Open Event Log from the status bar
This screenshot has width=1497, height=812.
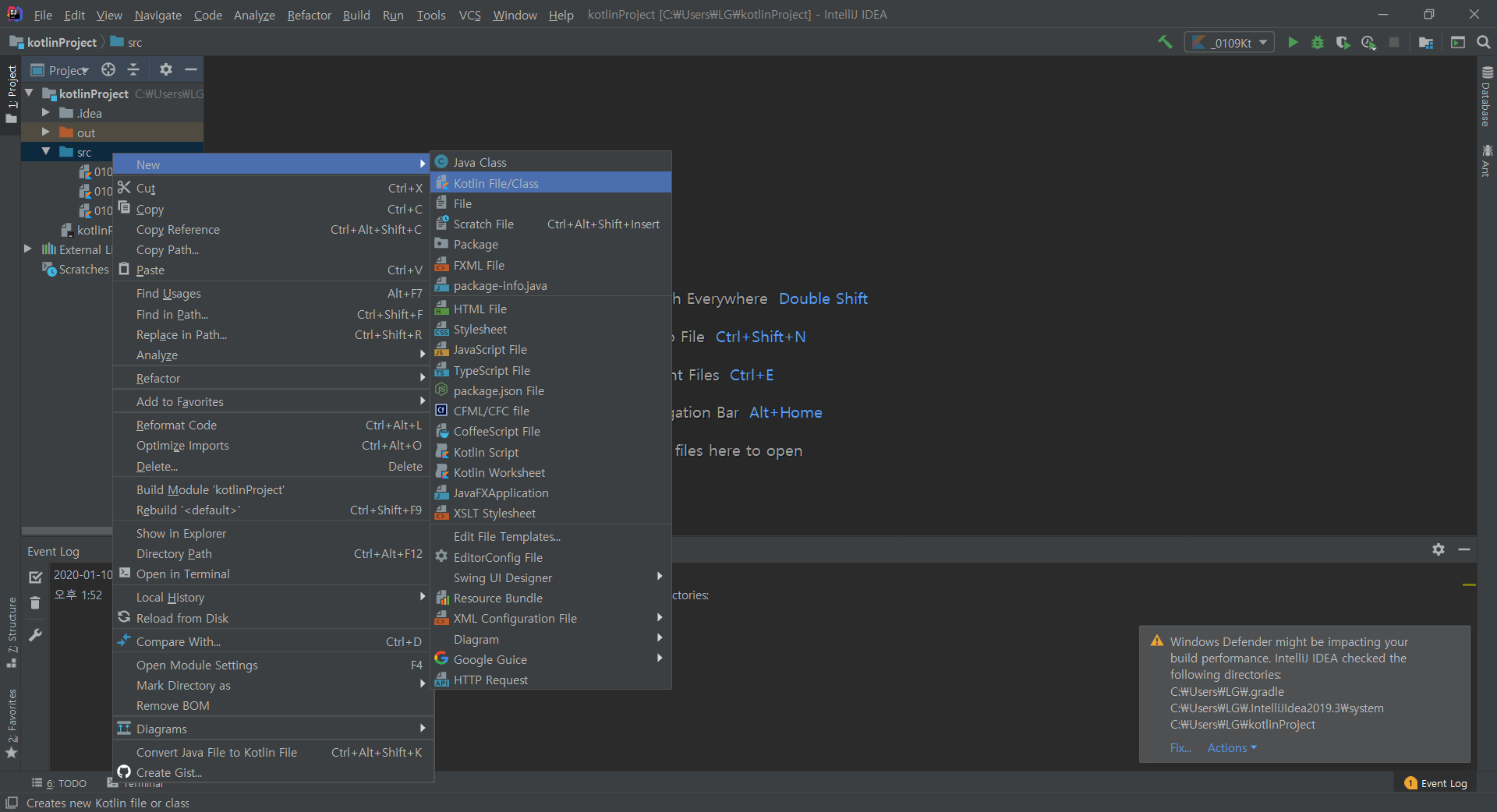click(1435, 783)
